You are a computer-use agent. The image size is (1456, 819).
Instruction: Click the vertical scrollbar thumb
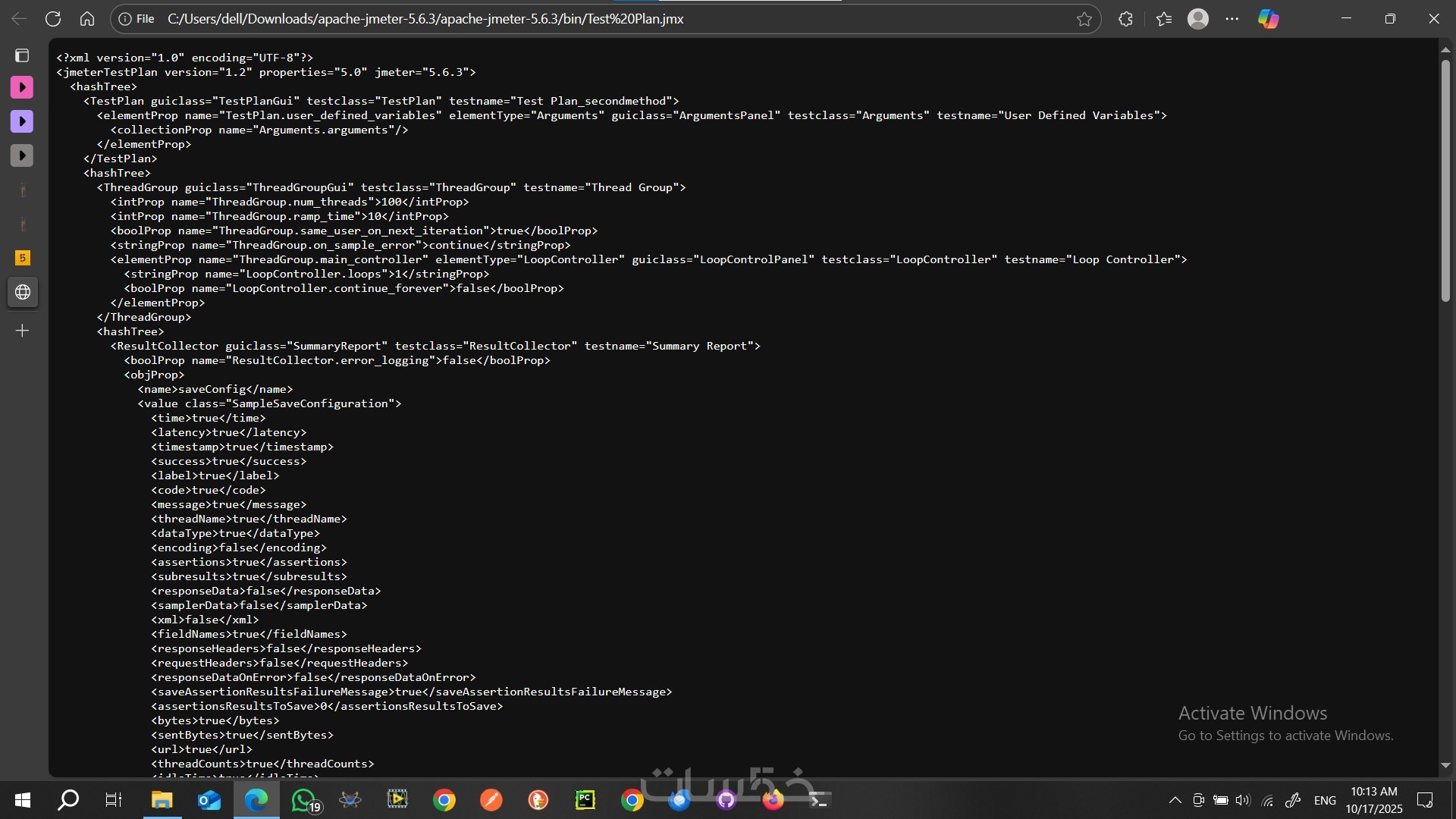point(1445,182)
